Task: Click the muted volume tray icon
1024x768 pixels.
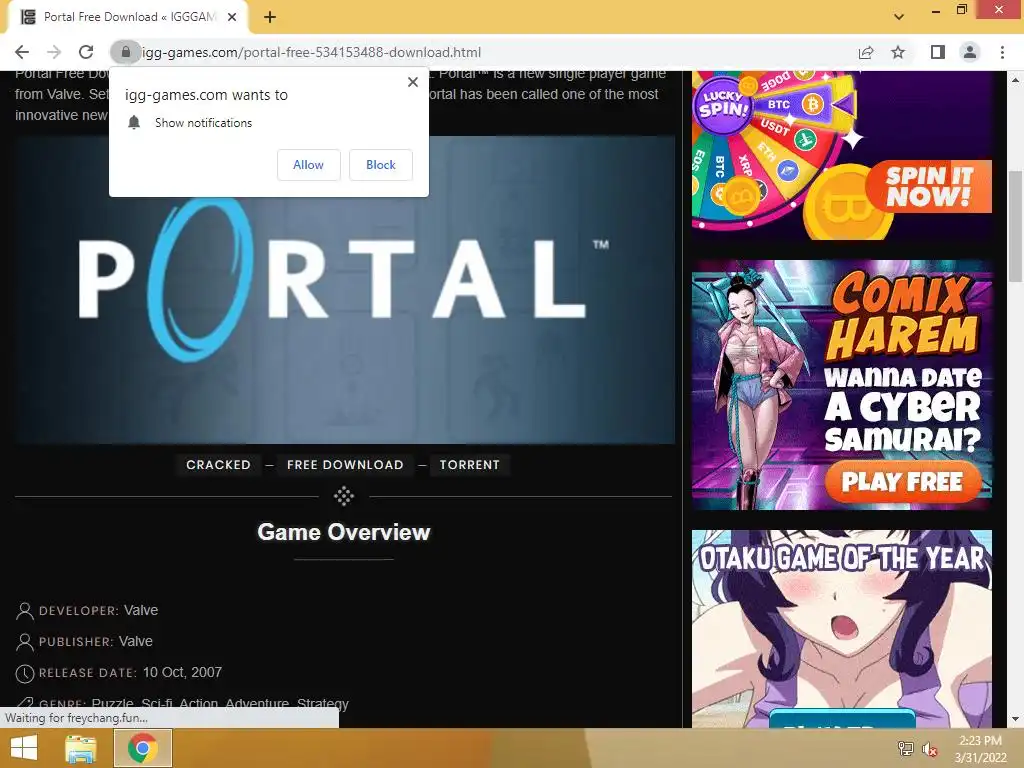Action: coord(930,749)
